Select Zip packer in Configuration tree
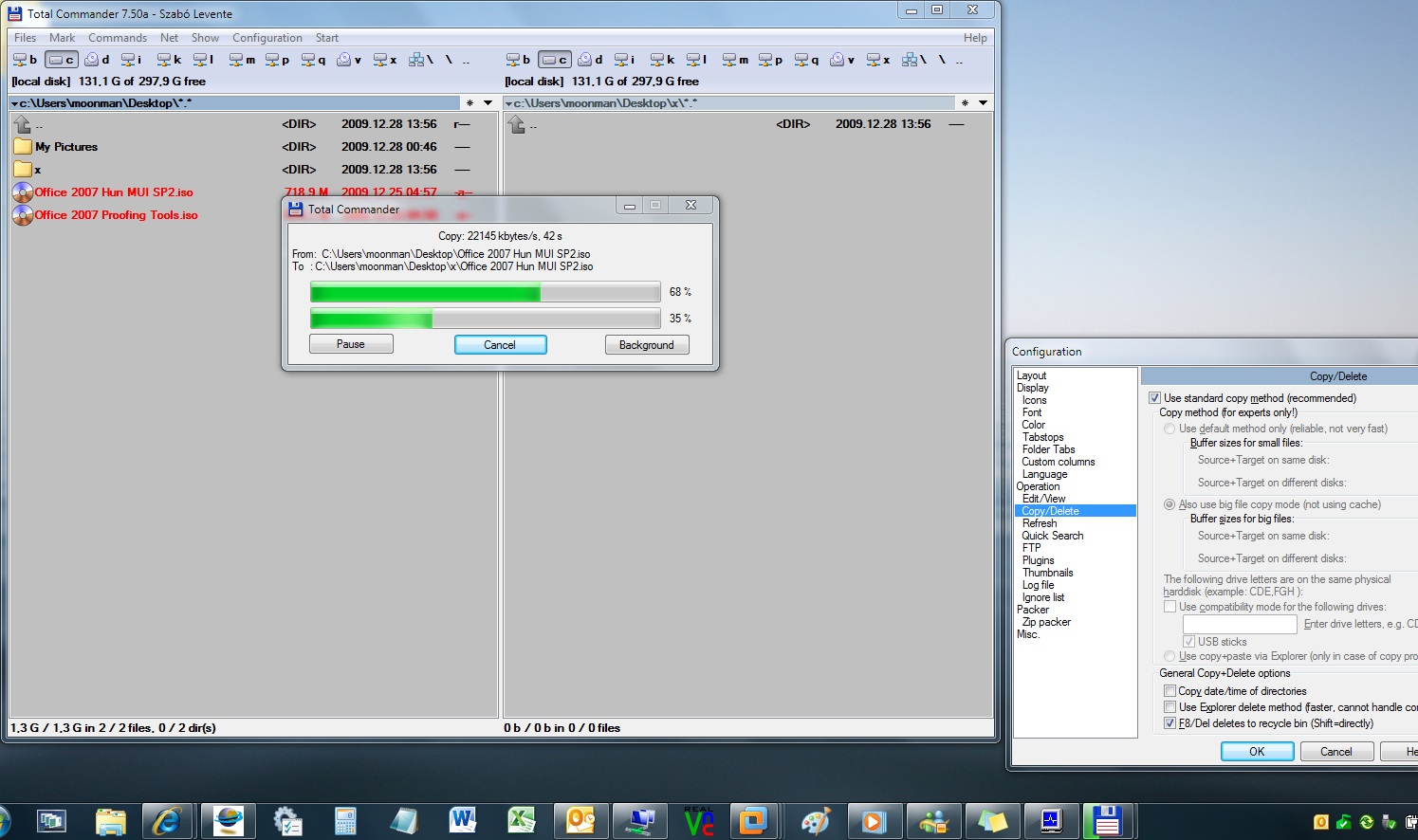 tap(1047, 622)
